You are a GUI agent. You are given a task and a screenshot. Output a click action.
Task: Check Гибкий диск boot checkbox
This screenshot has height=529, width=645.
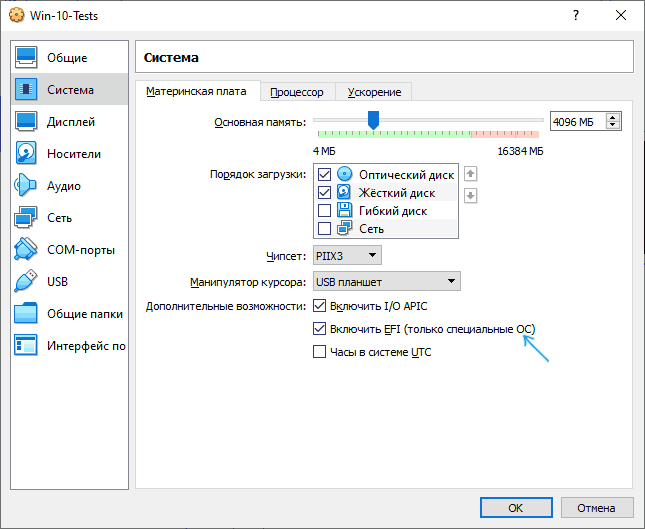pyautogui.click(x=324, y=210)
